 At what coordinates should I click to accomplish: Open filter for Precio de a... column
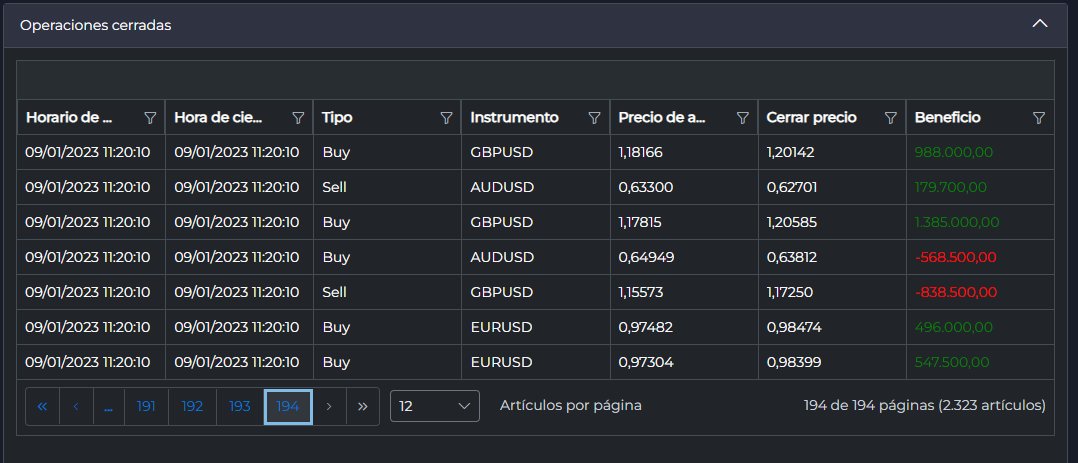742,118
